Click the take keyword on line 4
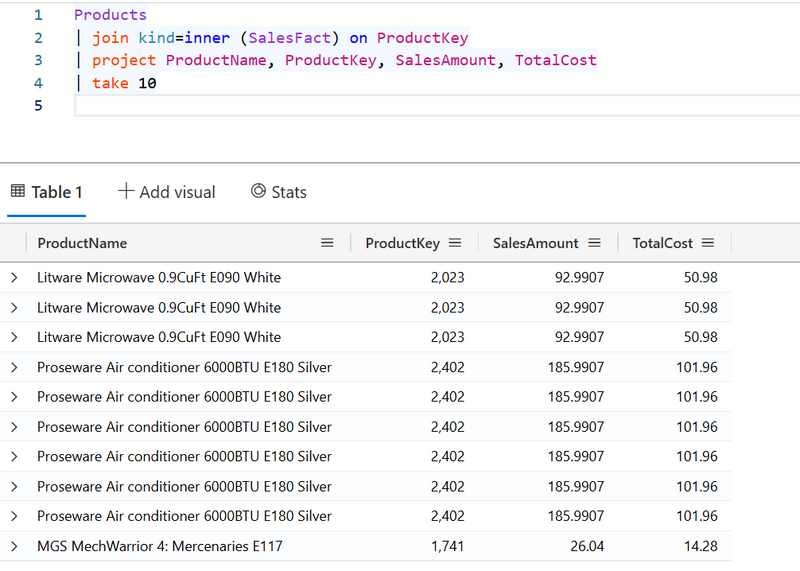This screenshot has height=571, width=800. tap(110, 83)
